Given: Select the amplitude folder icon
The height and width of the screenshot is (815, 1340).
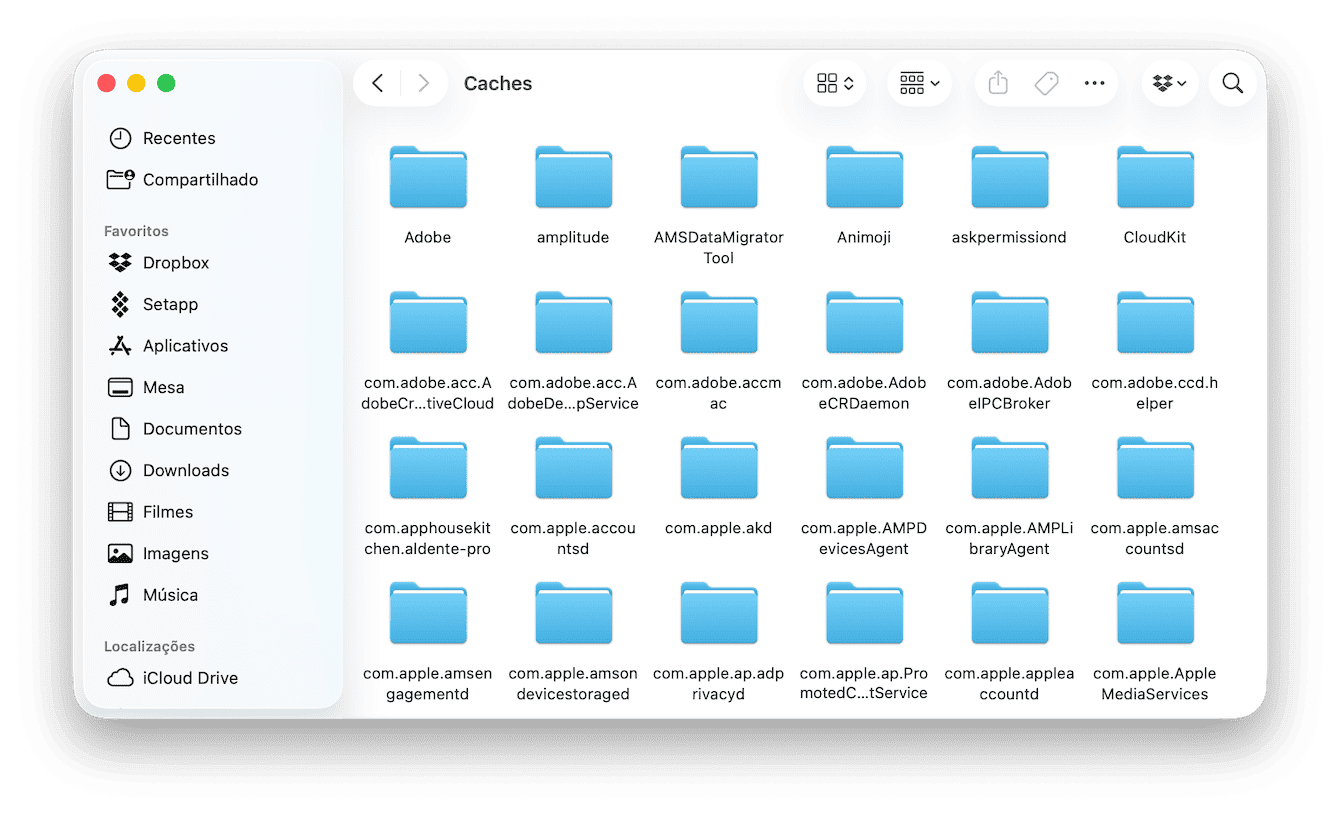Looking at the screenshot, I should pyautogui.click(x=573, y=177).
